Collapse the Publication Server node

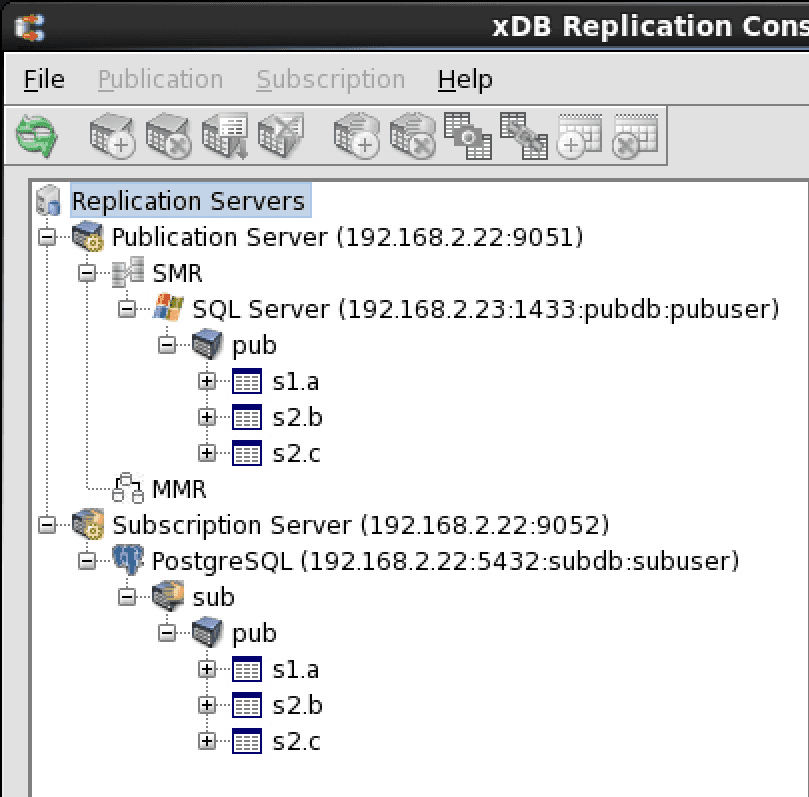tap(47, 237)
